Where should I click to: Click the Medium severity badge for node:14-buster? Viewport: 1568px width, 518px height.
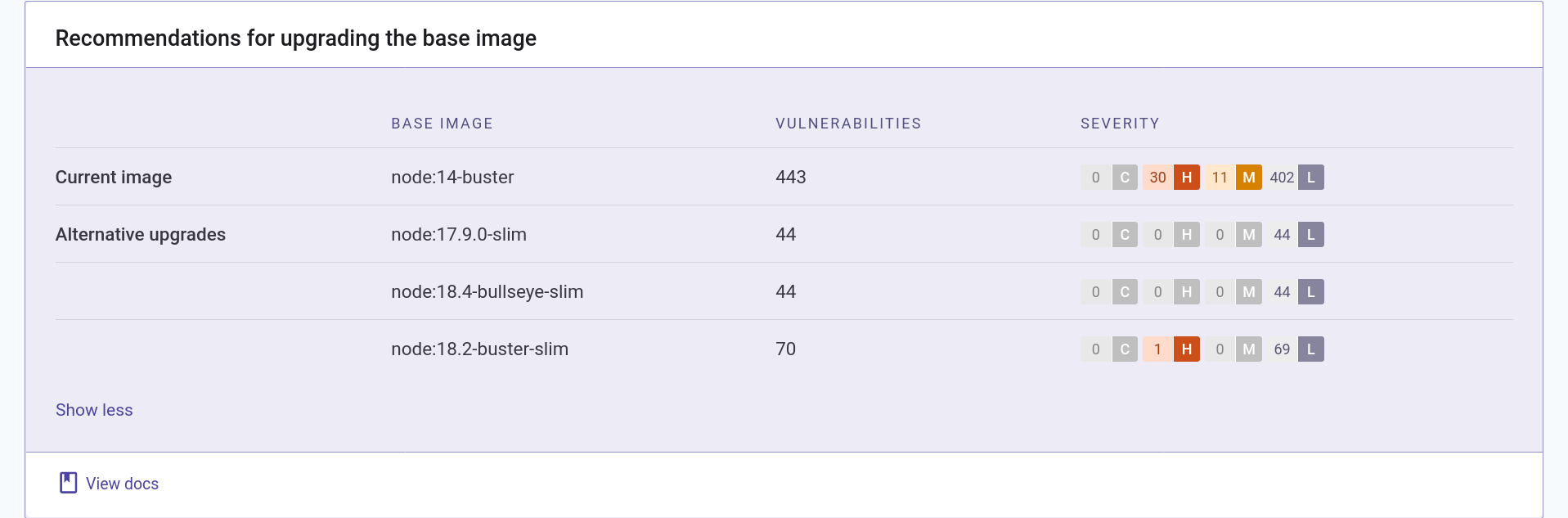[1248, 178]
